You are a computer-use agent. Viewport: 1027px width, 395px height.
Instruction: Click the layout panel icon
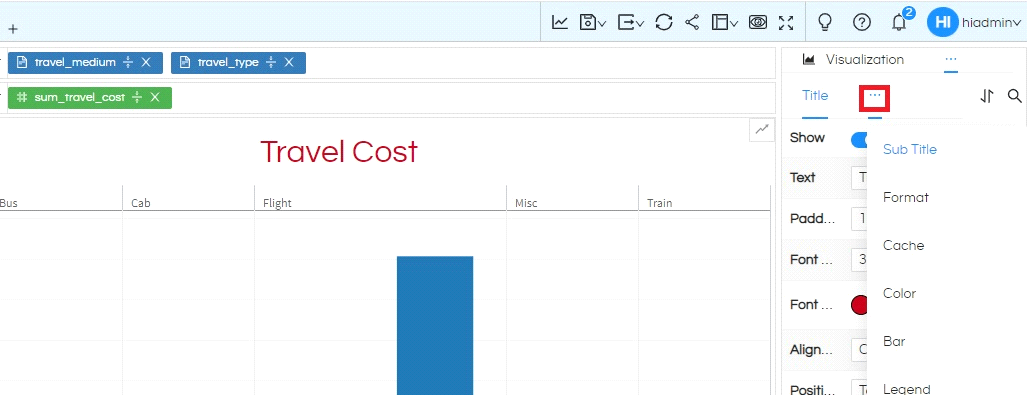click(720, 22)
